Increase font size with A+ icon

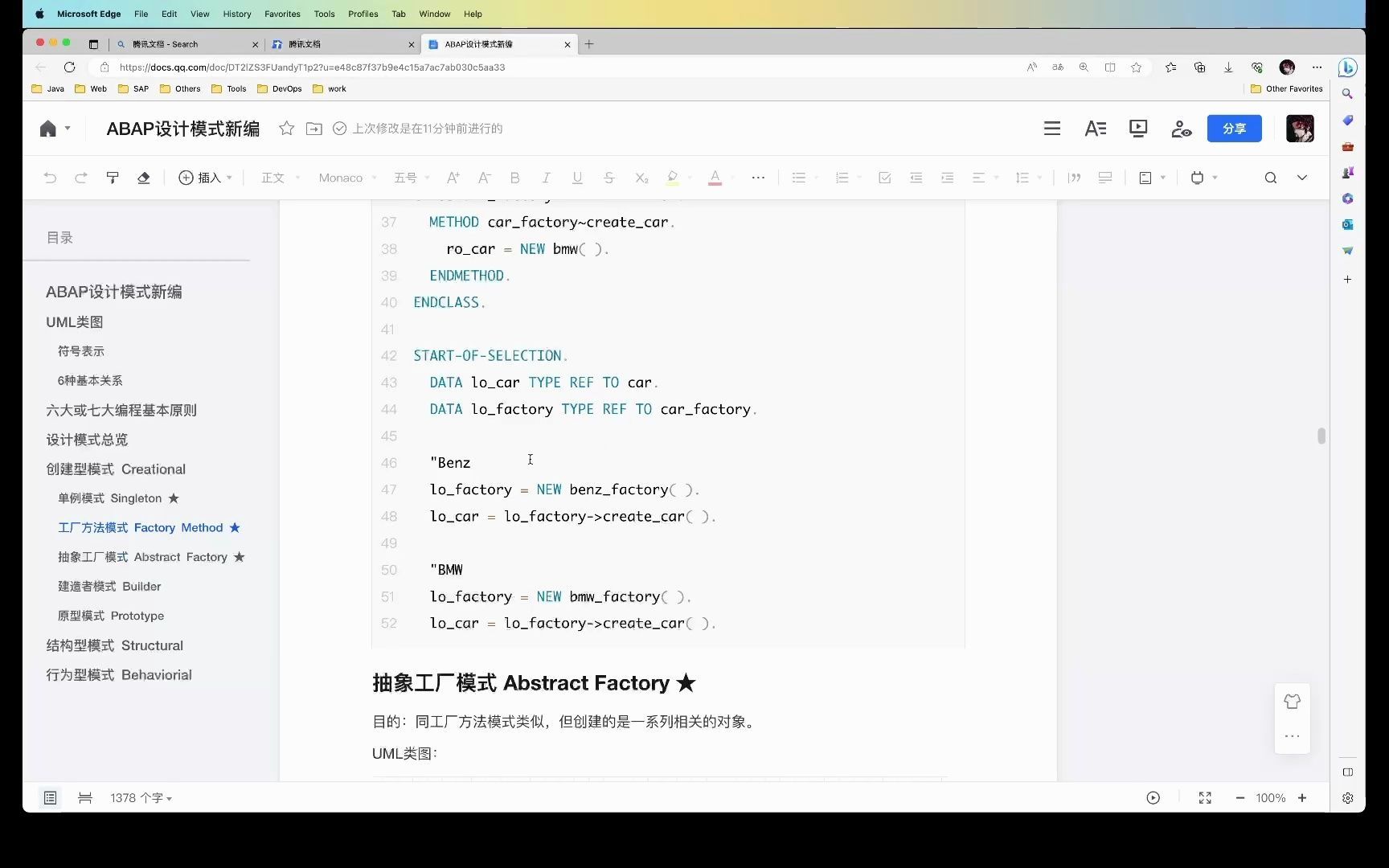[x=453, y=178]
